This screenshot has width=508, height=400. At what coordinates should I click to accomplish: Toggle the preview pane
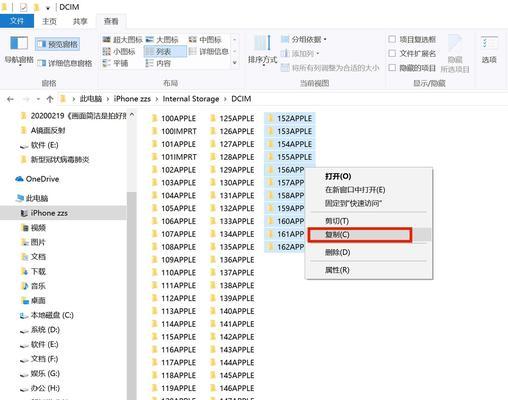click(x=57, y=44)
